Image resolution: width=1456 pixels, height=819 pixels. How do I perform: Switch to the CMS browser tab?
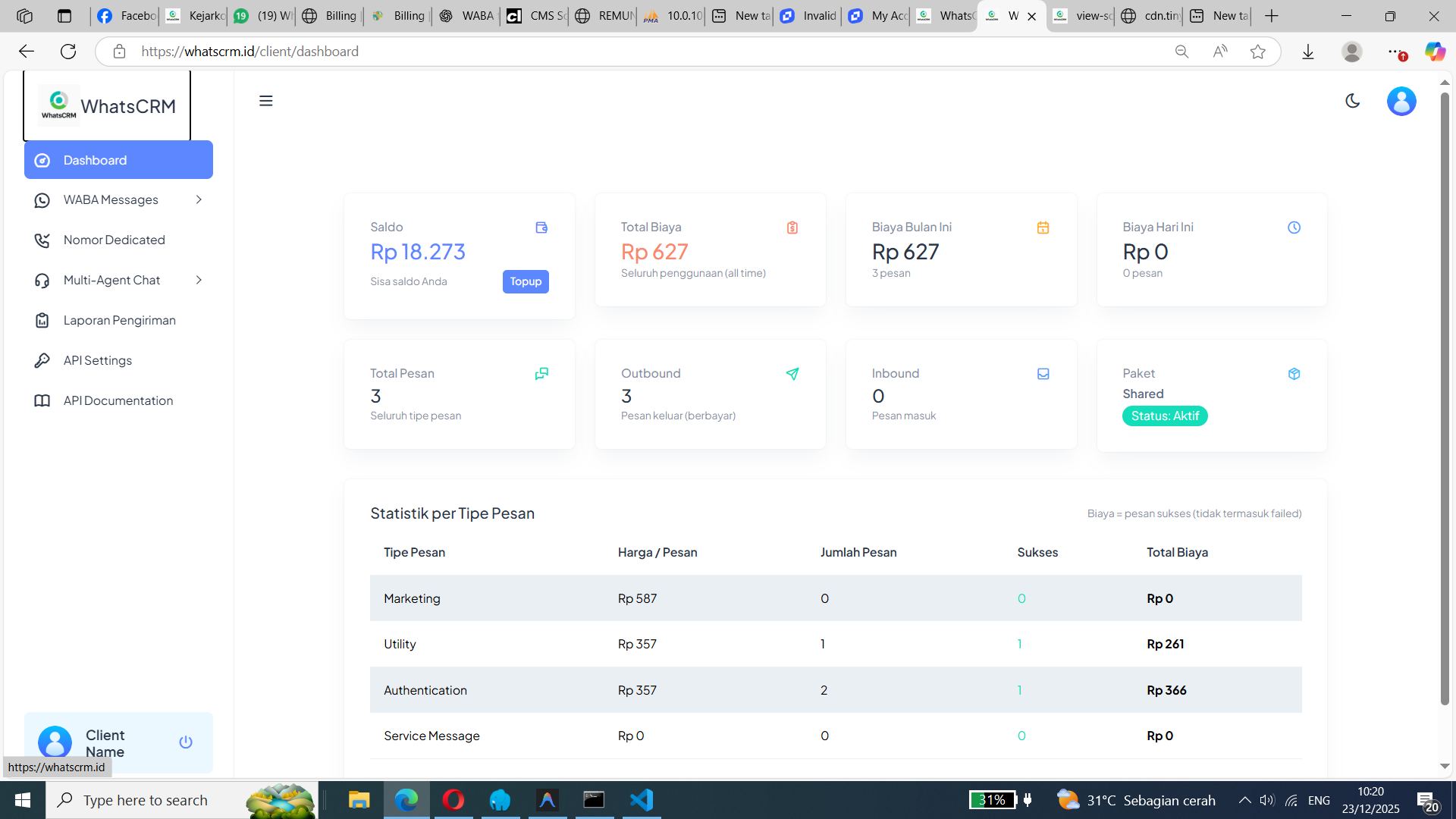[536, 16]
